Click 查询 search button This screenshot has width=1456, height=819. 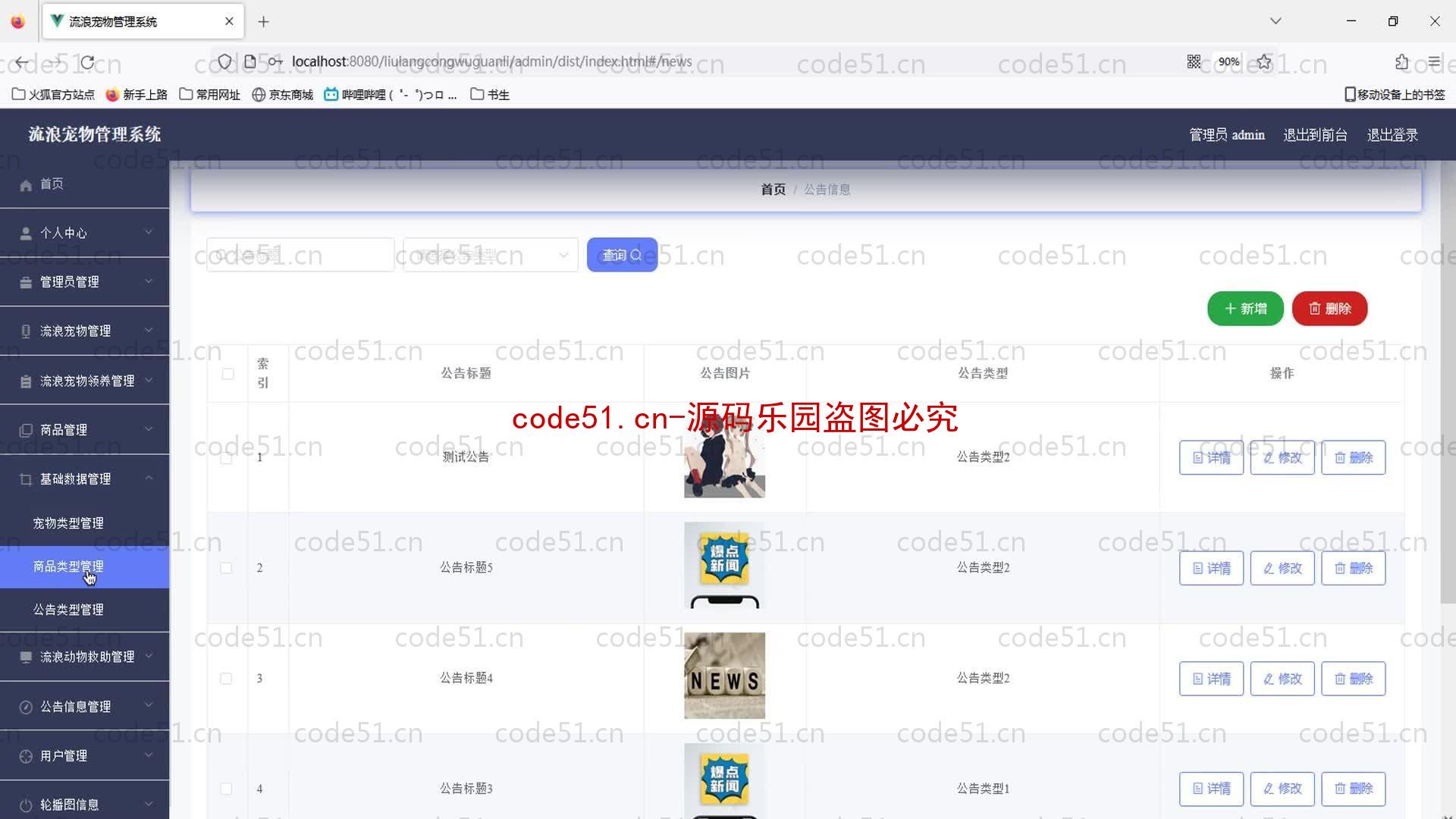click(x=621, y=254)
